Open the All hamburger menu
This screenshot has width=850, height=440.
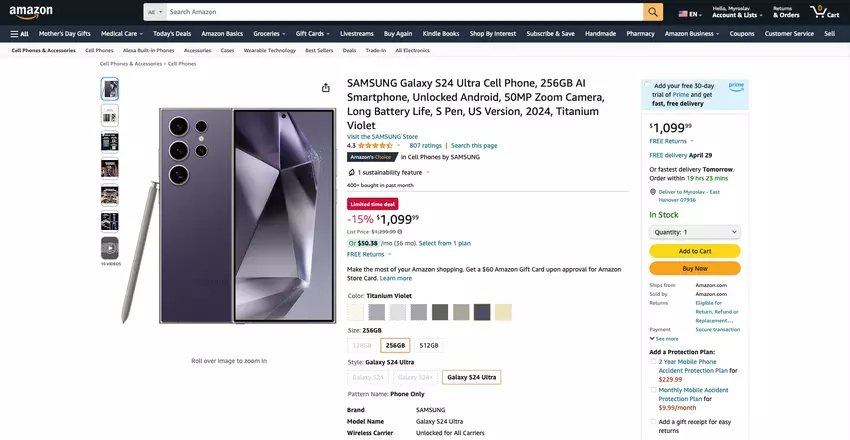click(x=20, y=33)
